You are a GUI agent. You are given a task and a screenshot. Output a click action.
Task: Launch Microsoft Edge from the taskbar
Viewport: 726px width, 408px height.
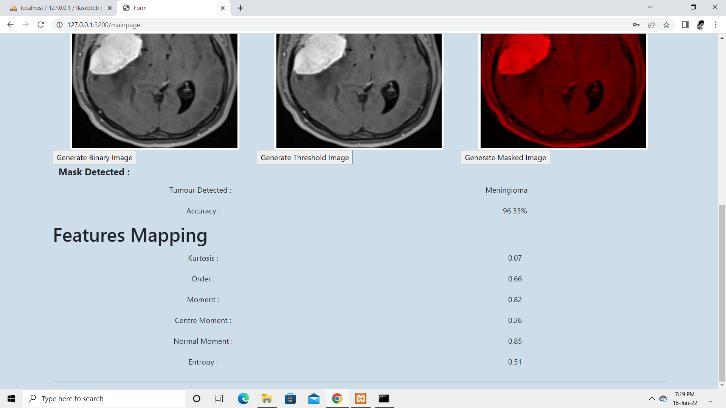click(243, 398)
